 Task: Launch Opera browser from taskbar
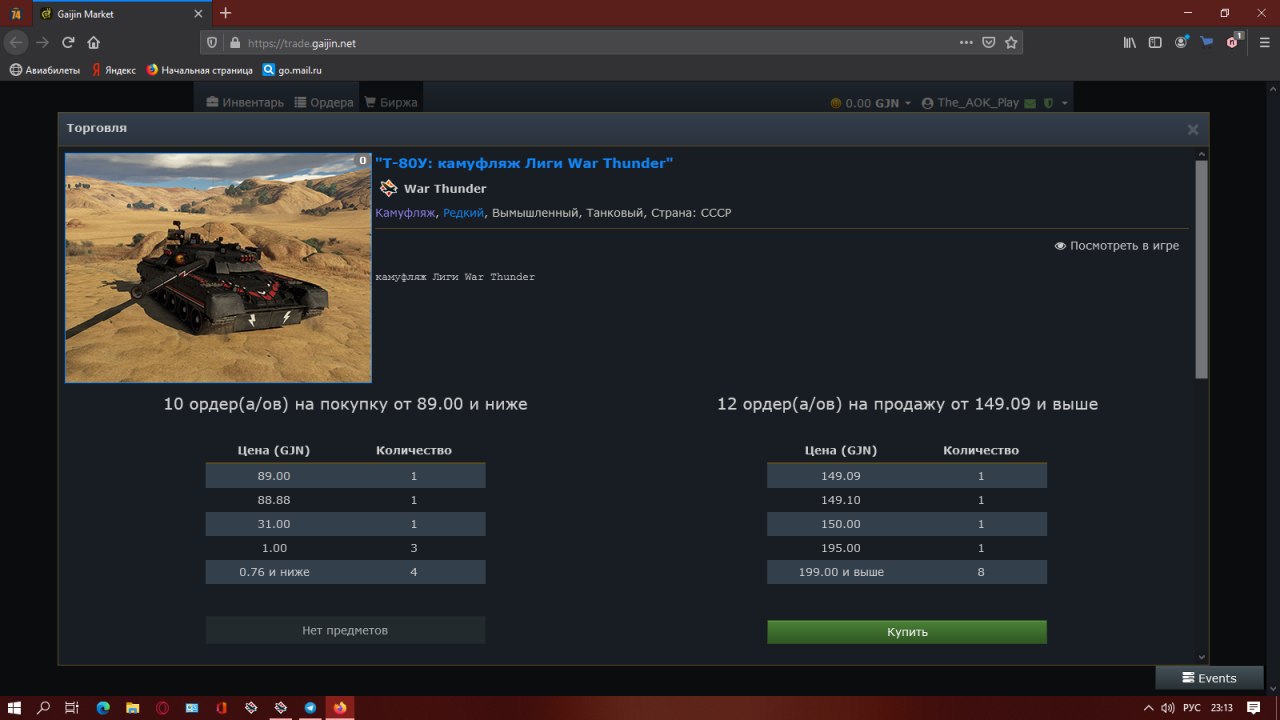[162, 707]
